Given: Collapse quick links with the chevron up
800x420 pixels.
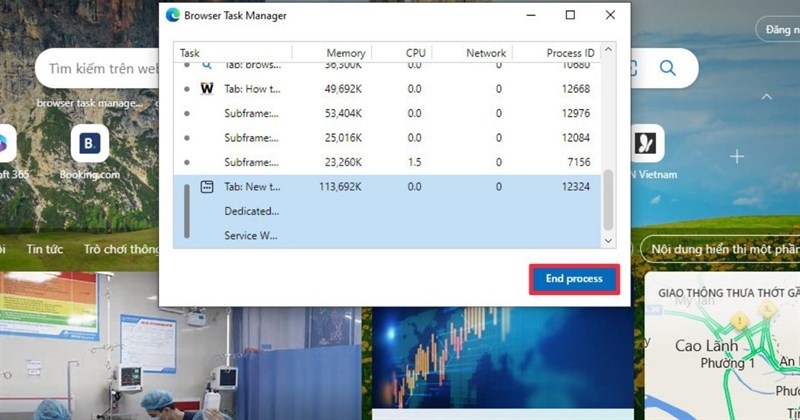Looking at the screenshot, I should click(x=766, y=98).
